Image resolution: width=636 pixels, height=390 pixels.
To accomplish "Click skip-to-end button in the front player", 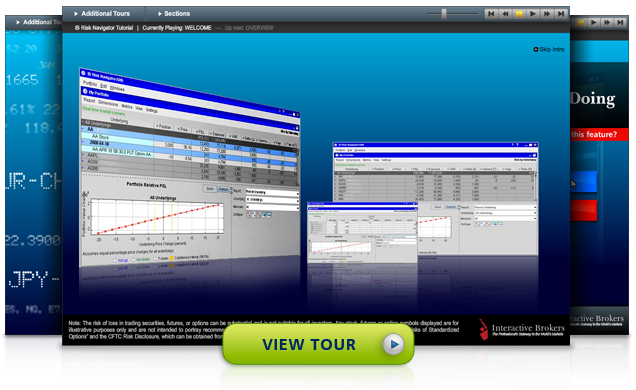I will (x=561, y=14).
